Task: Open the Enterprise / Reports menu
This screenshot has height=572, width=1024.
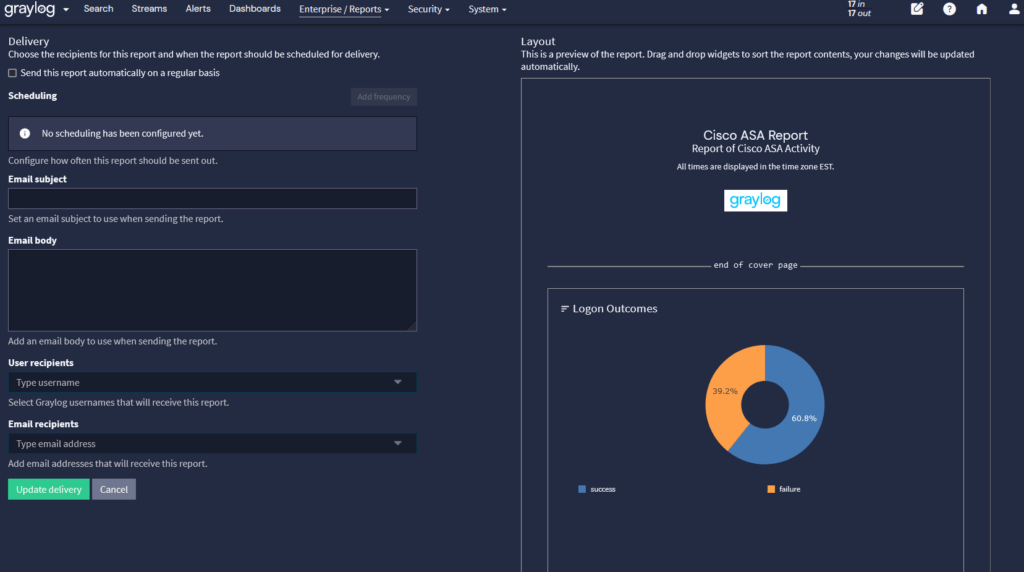Action: click(x=344, y=9)
